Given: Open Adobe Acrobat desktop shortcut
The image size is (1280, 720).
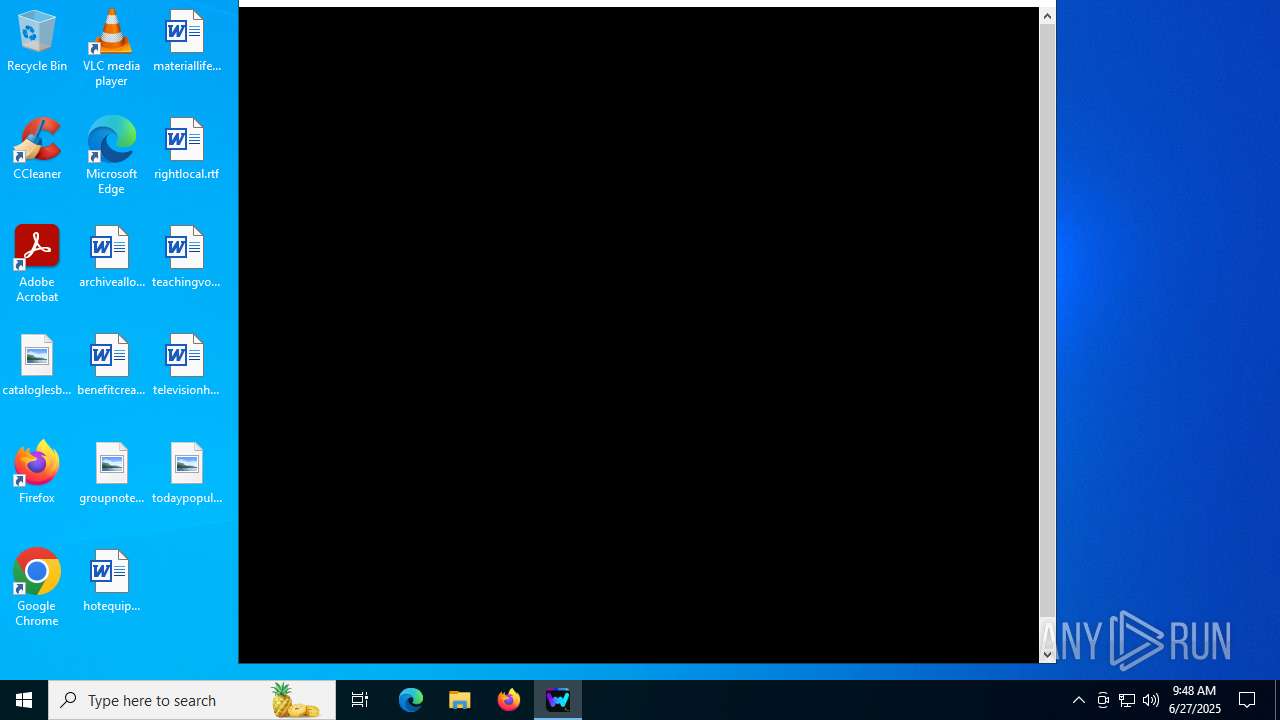Looking at the screenshot, I should click(x=37, y=264).
